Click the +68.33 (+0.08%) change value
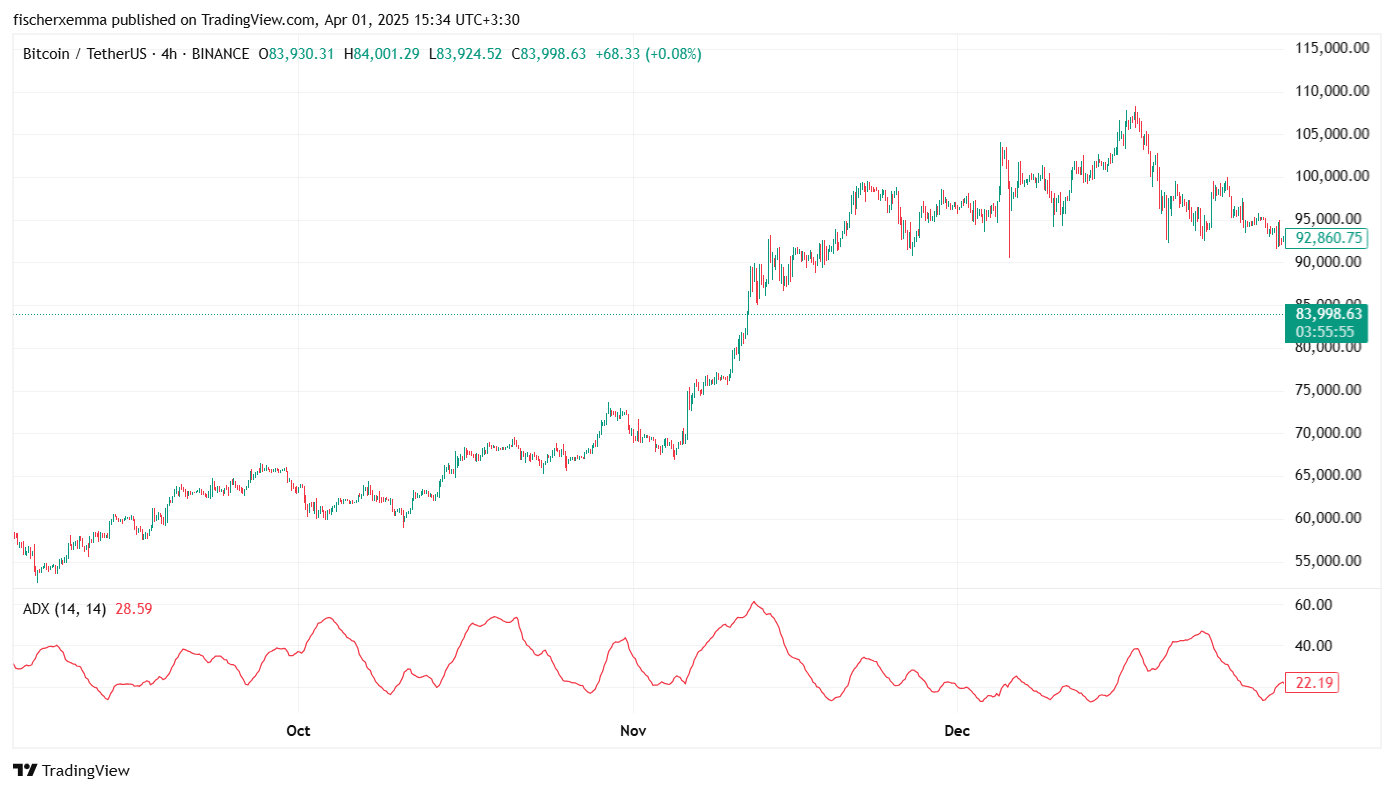The width and height of the screenshot is (1394, 792). point(648,54)
